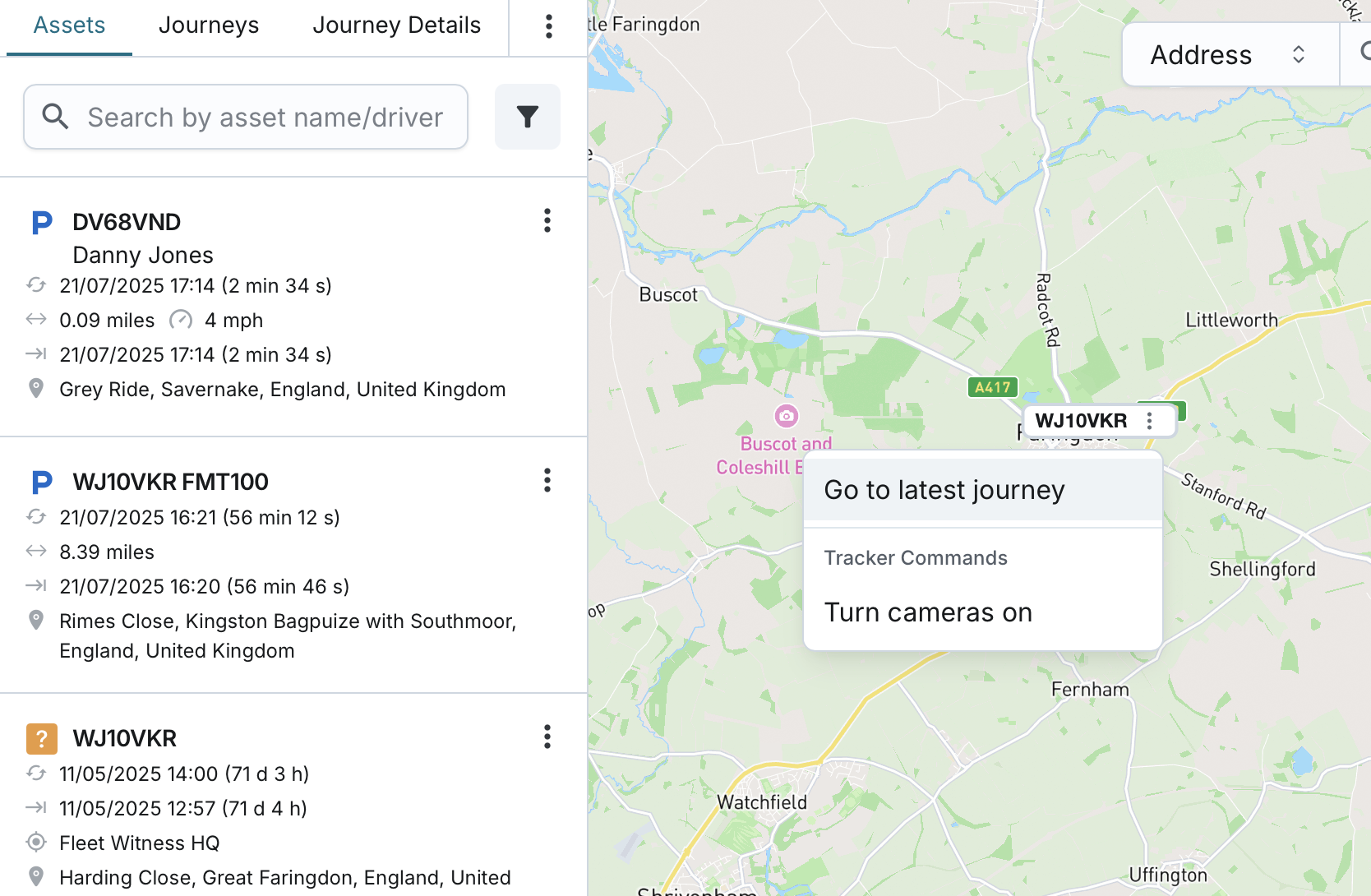Open WJ10VKR FMT100 options menu
The width and height of the screenshot is (1371, 896).
click(547, 480)
